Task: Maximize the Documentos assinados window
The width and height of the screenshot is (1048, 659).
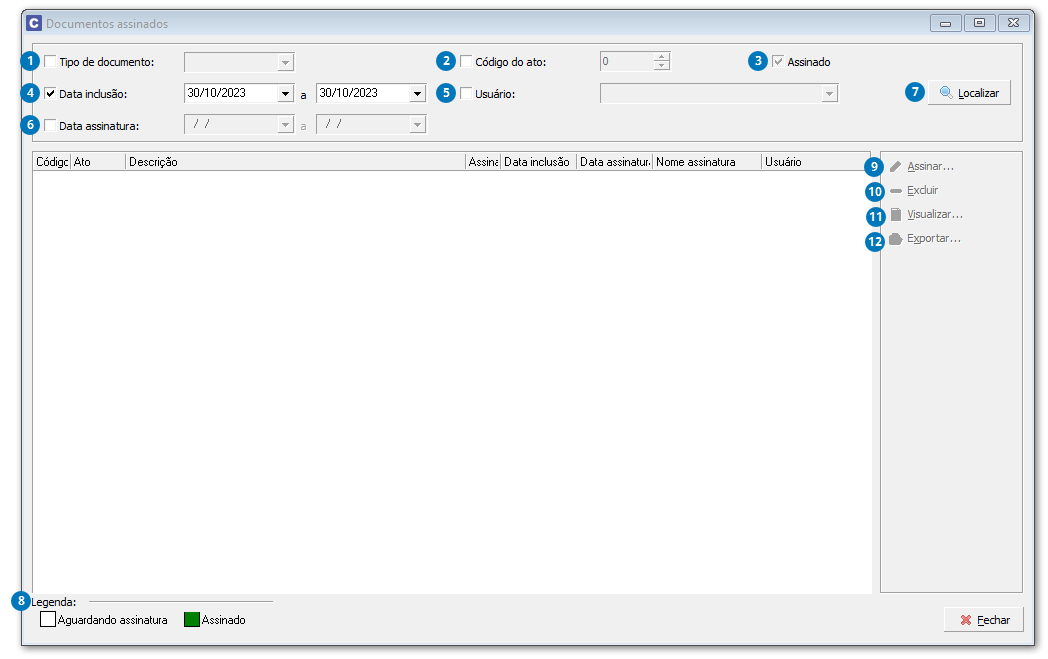Action: (979, 23)
